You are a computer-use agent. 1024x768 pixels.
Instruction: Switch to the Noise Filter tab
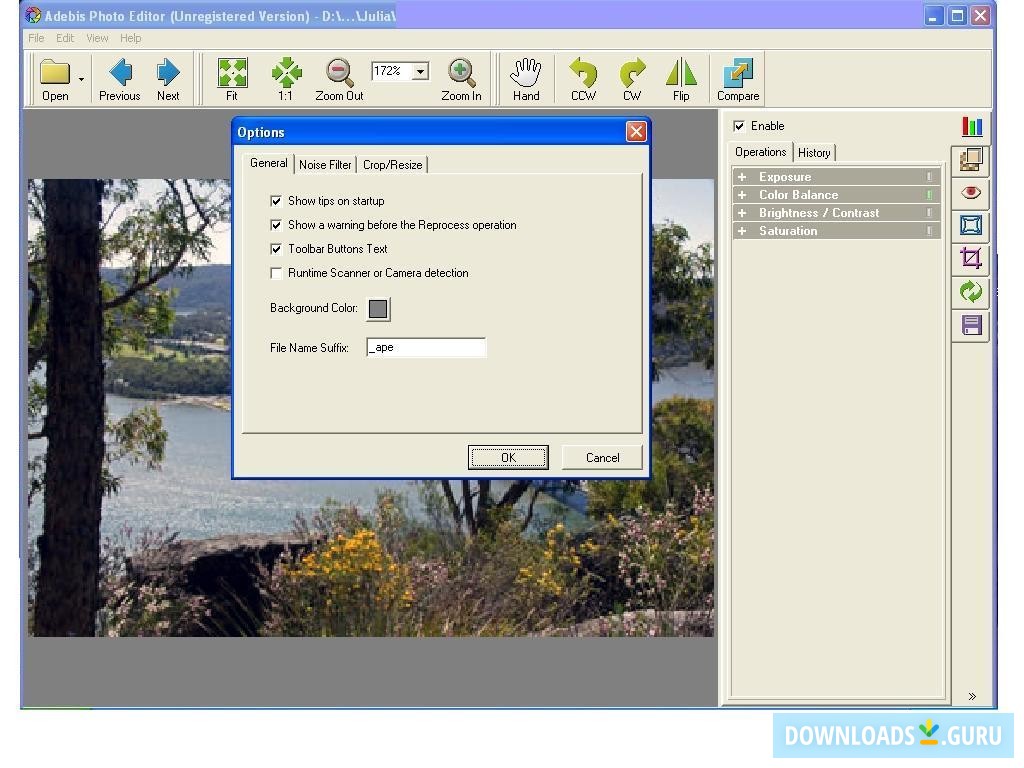point(325,165)
